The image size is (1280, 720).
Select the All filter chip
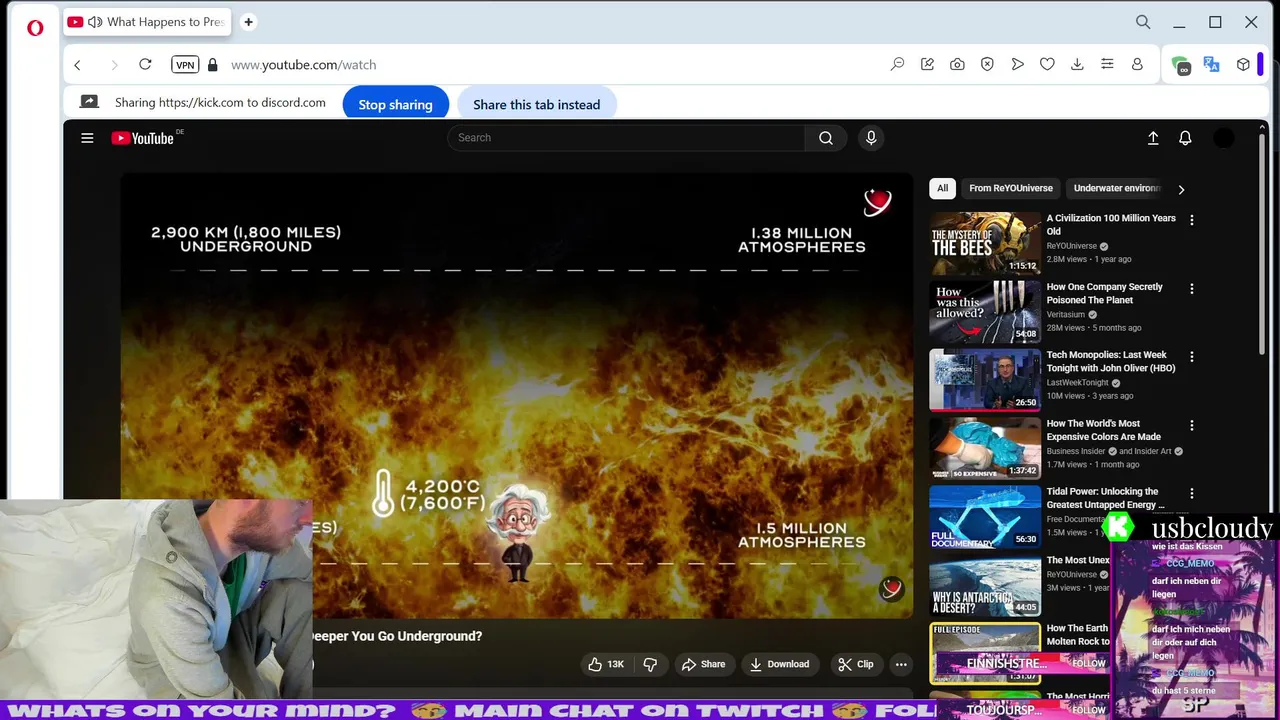point(942,188)
